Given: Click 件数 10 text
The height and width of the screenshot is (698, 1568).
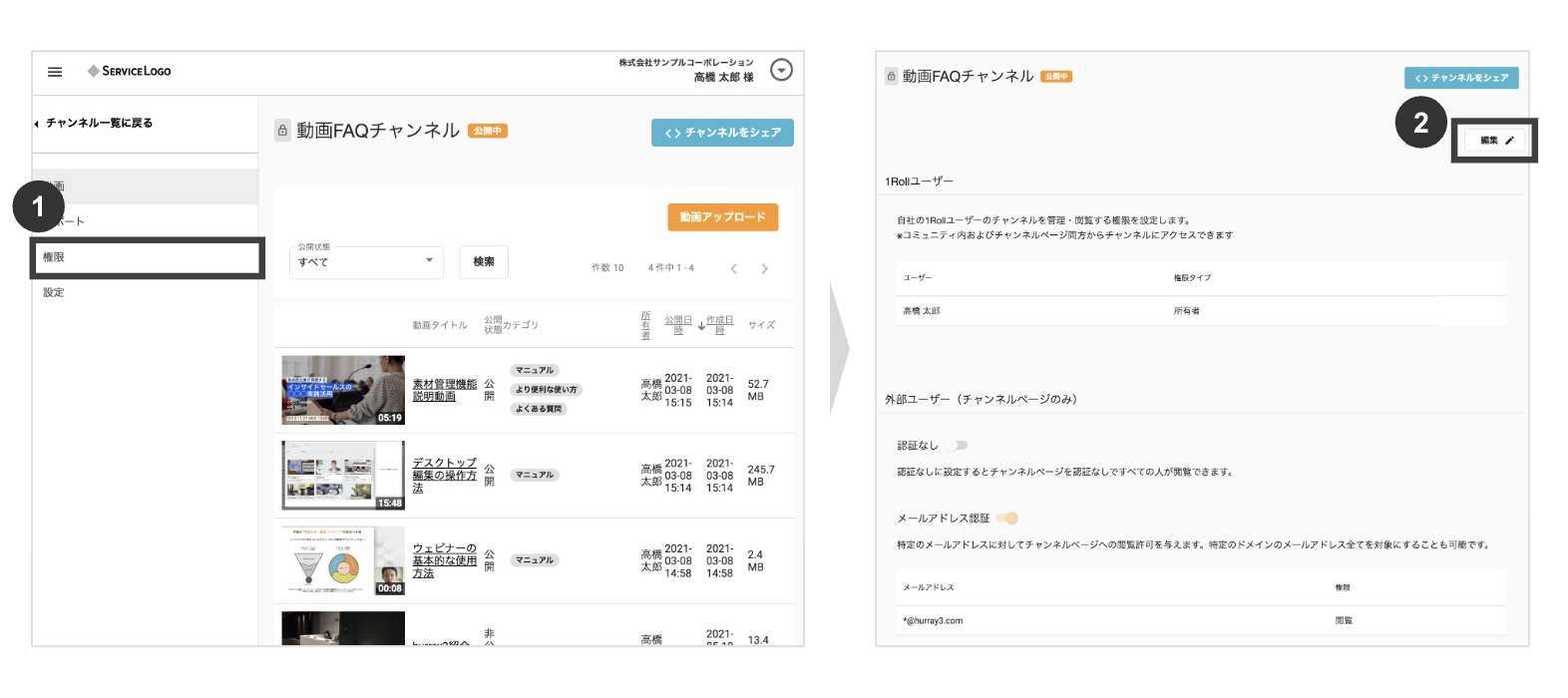Looking at the screenshot, I should click(x=607, y=268).
